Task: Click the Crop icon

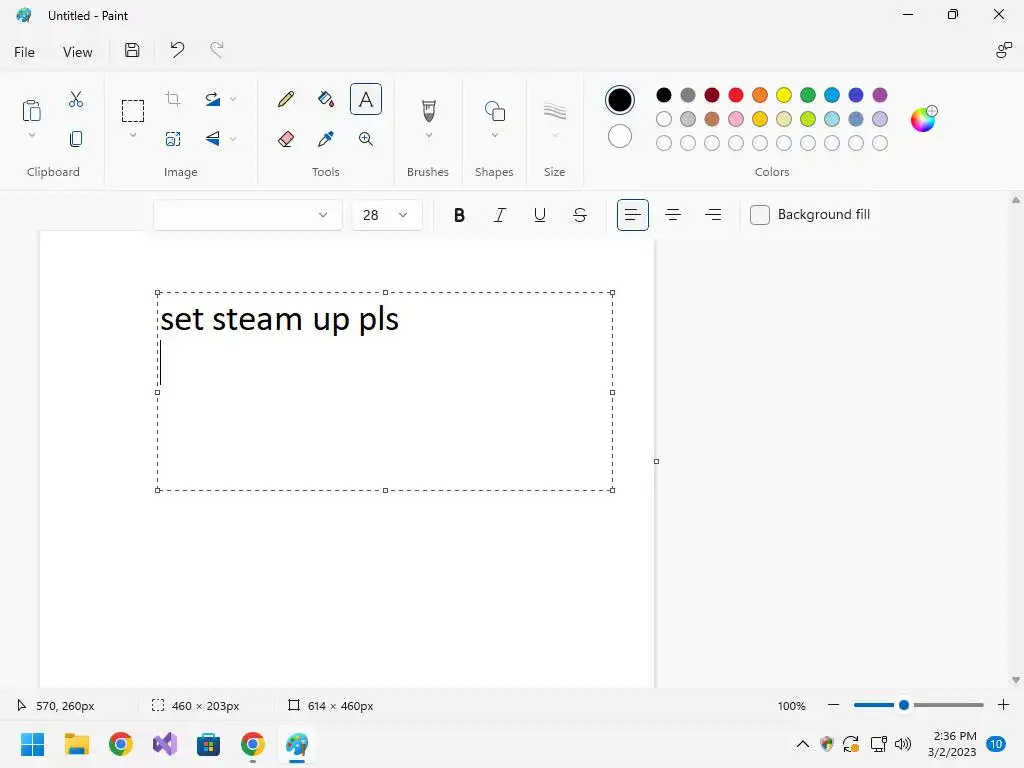Action: (x=173, y=99)
